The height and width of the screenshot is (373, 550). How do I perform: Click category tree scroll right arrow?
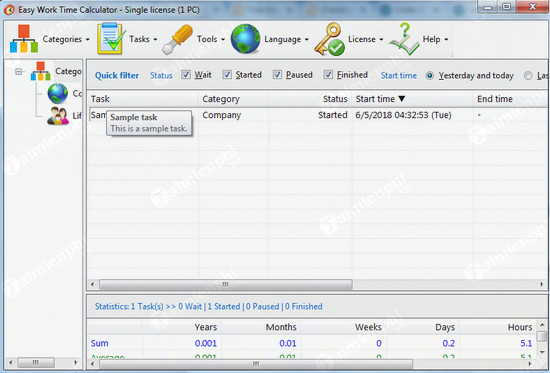76,362
